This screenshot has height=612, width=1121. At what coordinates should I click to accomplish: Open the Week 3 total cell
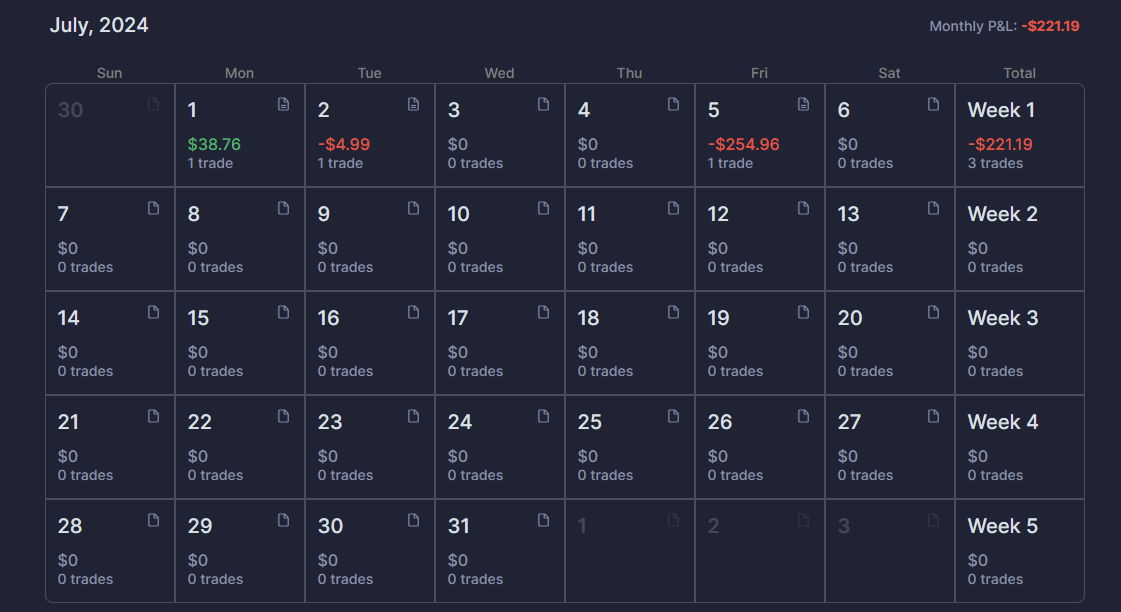tap(1019, 343)
